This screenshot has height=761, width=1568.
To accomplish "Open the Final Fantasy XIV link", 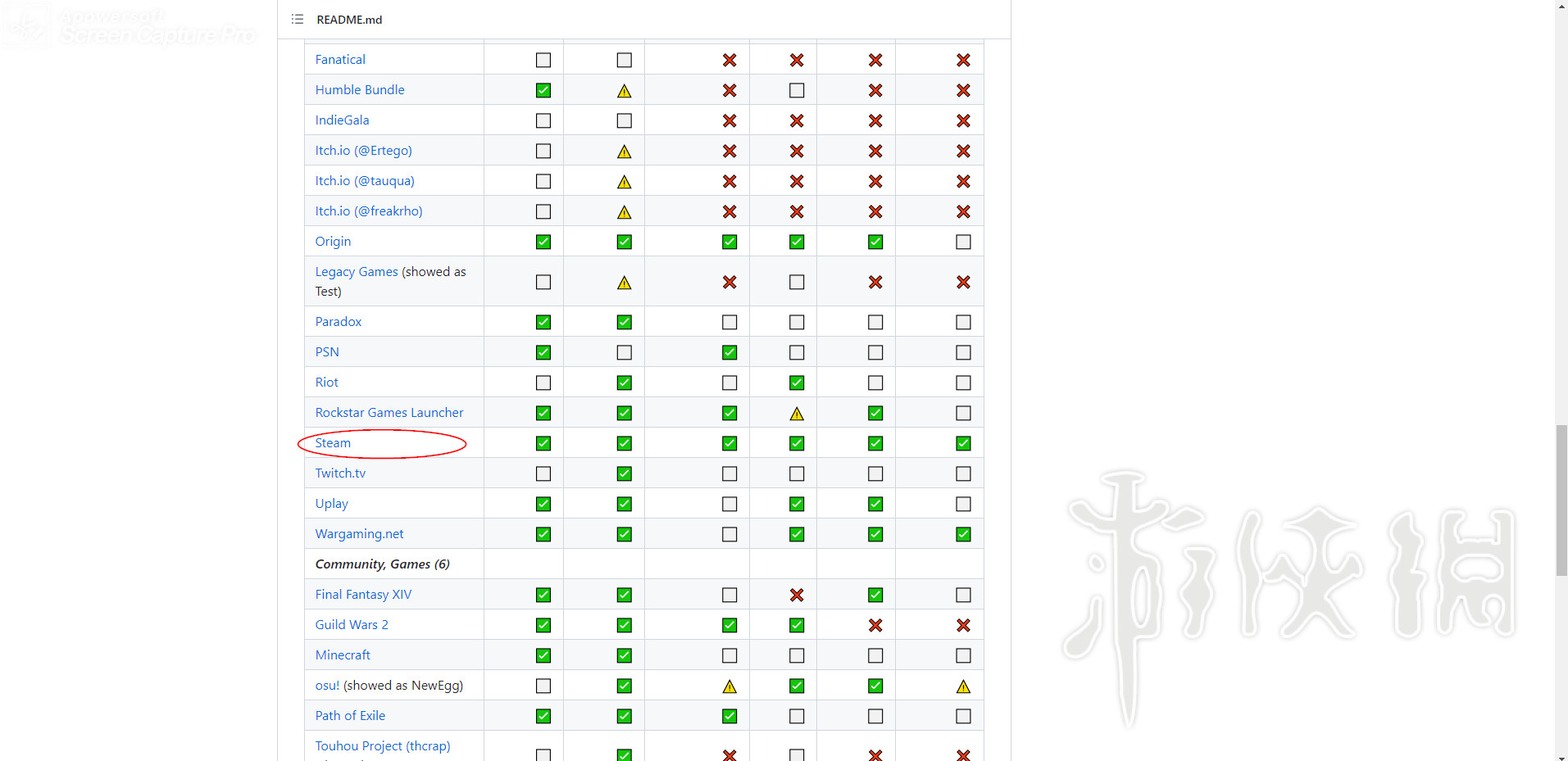I will pyautogui.click(x=363, y=595).
